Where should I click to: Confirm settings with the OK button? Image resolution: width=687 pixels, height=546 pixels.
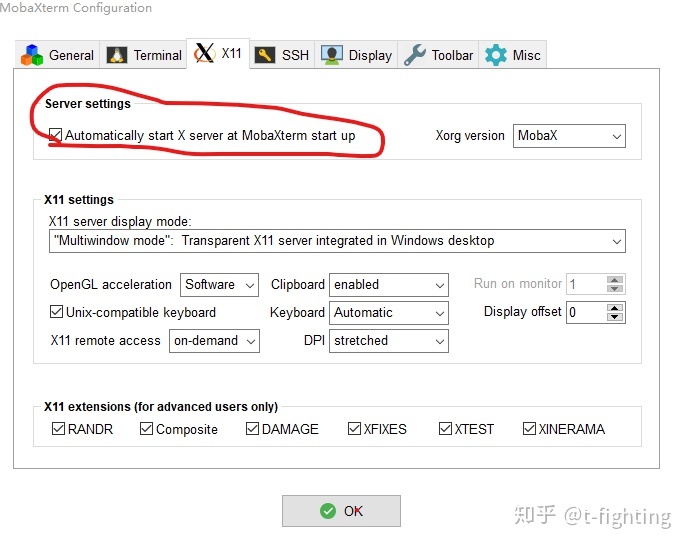[x=341, y=511]
